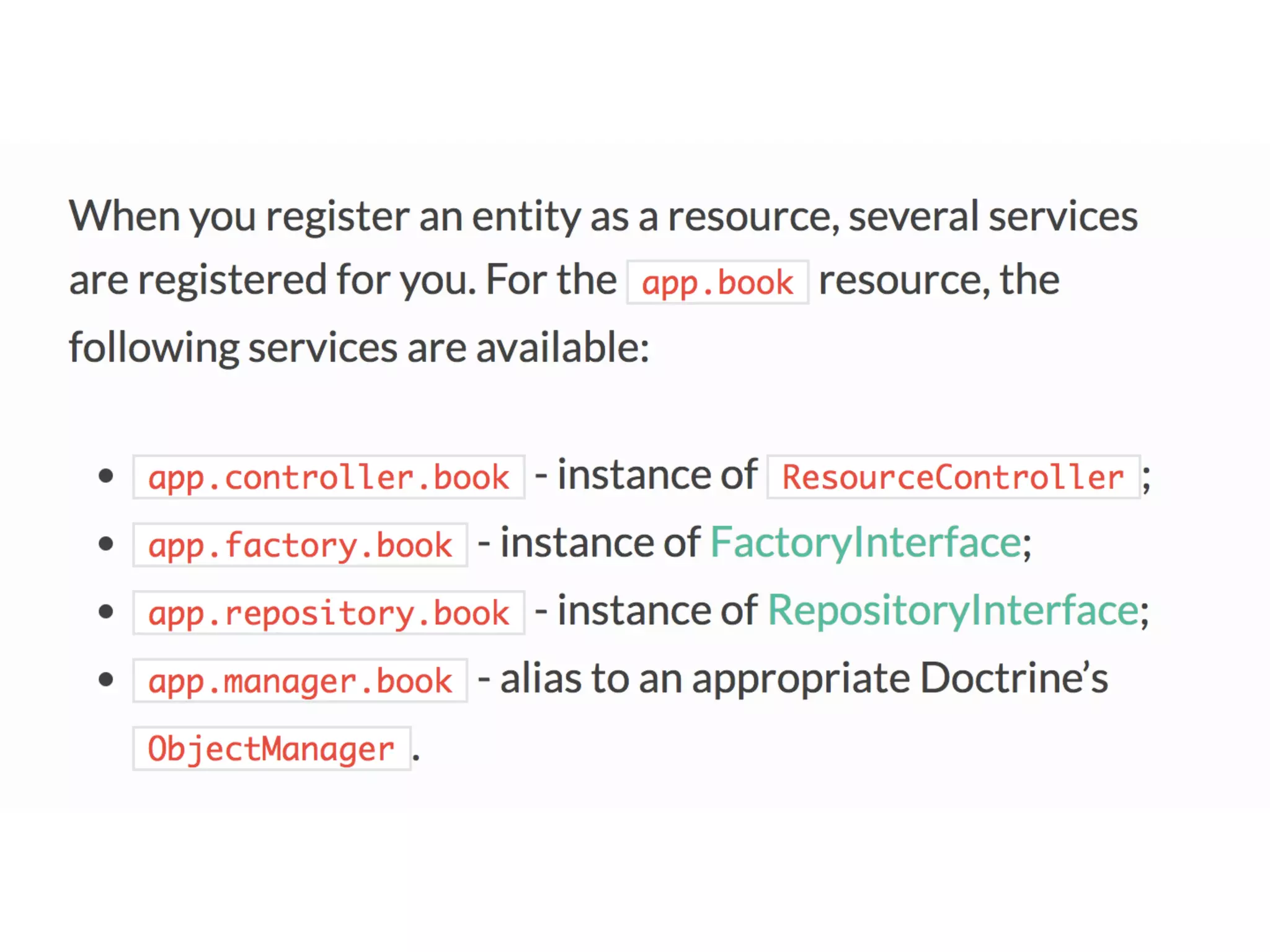Click 'alias to an appropriate Doctrine's' text
The width and height of the screenshot is (1270, 952).
point(804,679)
